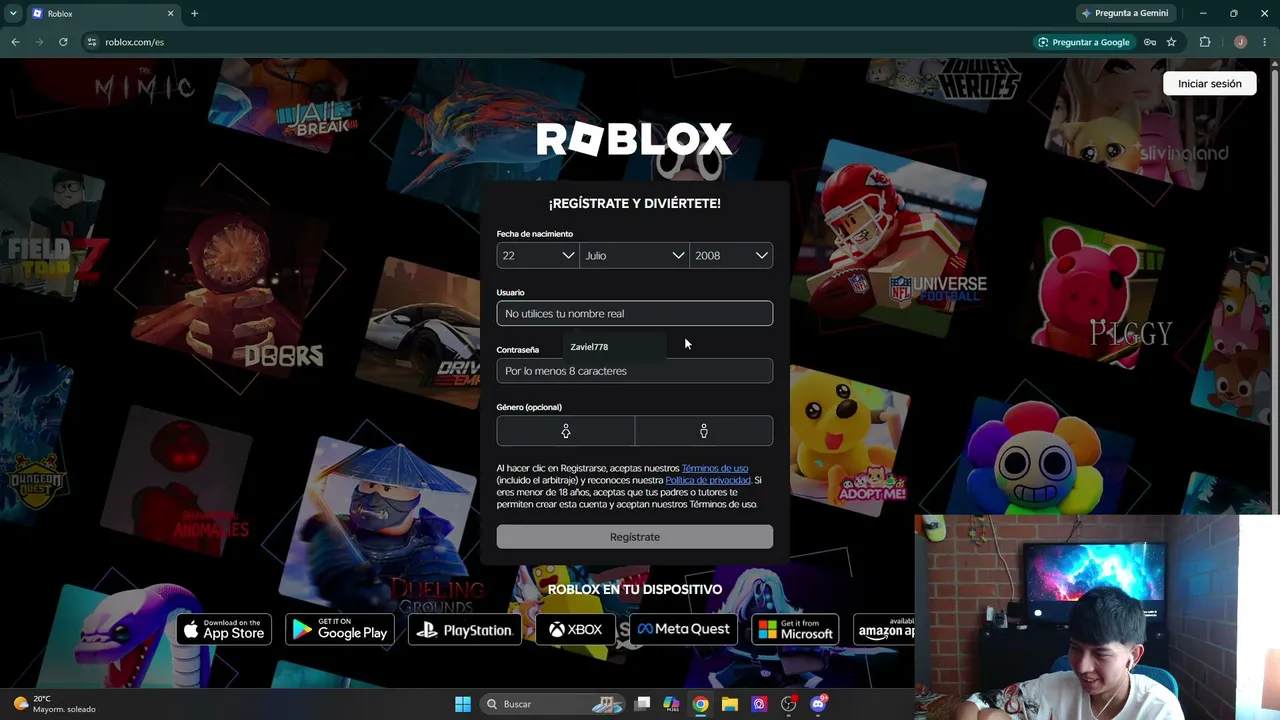Open the birth month dropdown showing Julio

(635, 255)
